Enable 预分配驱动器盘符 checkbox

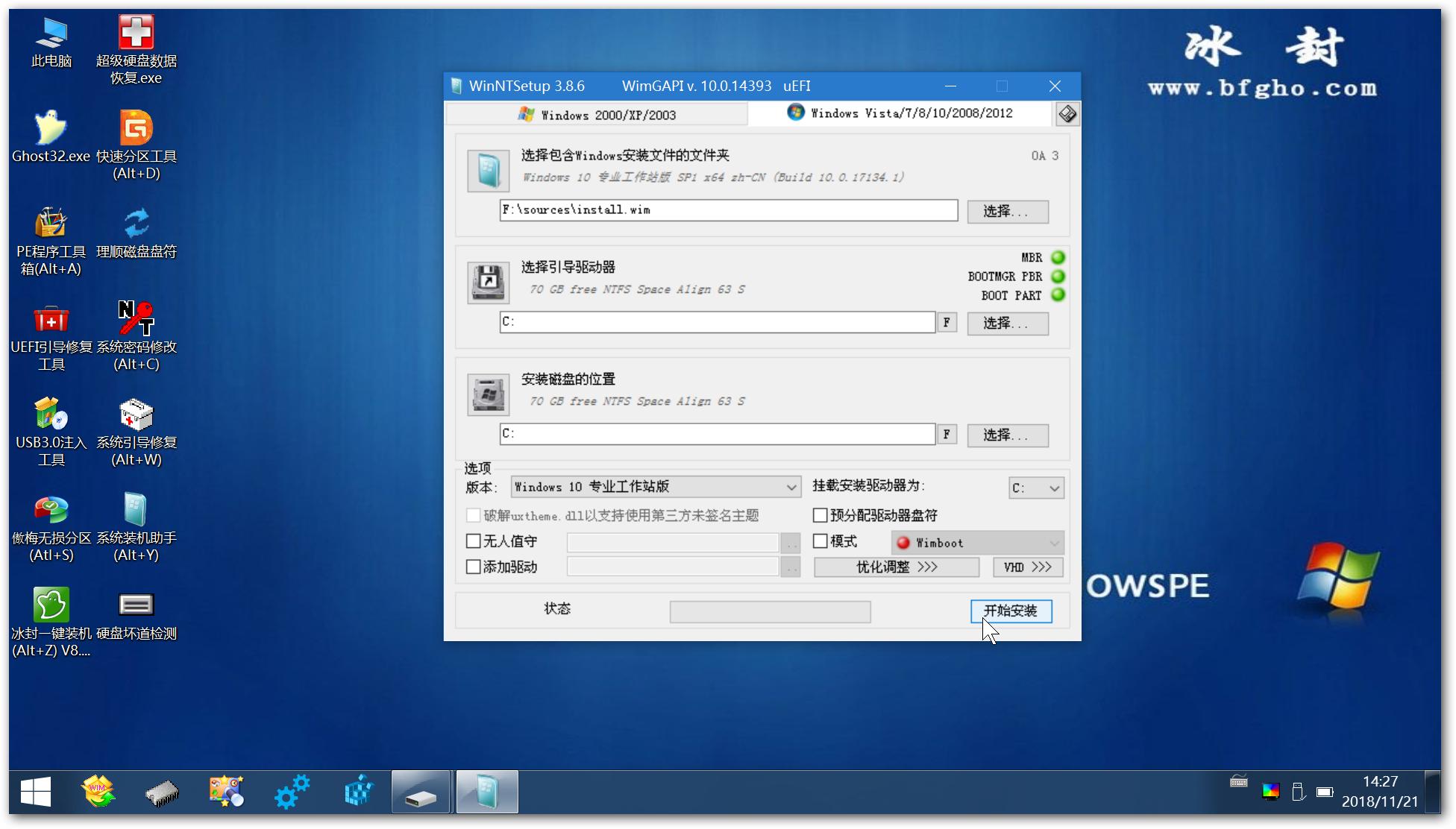(x=819, y=515)
